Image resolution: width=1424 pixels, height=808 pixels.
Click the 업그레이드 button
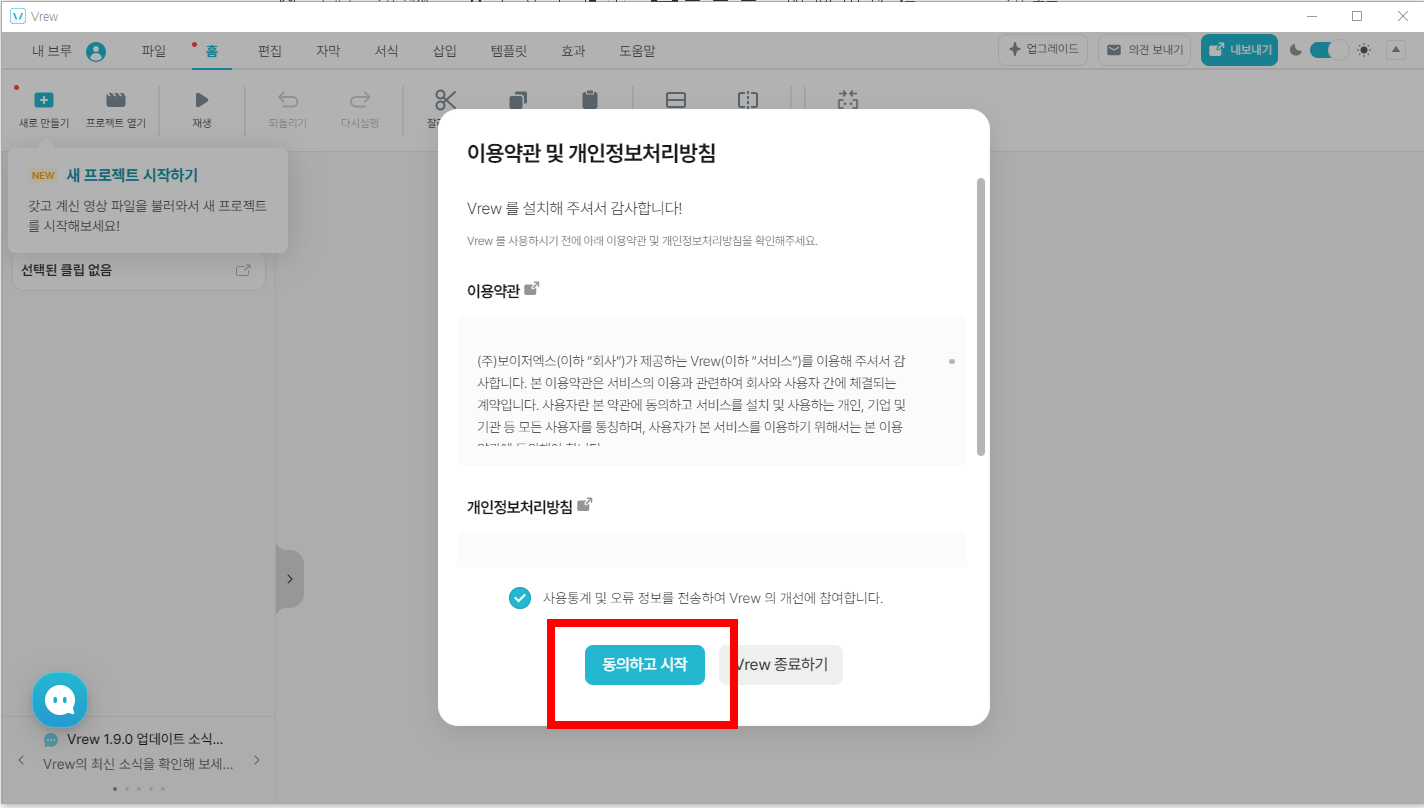(x=1043, y=50)
